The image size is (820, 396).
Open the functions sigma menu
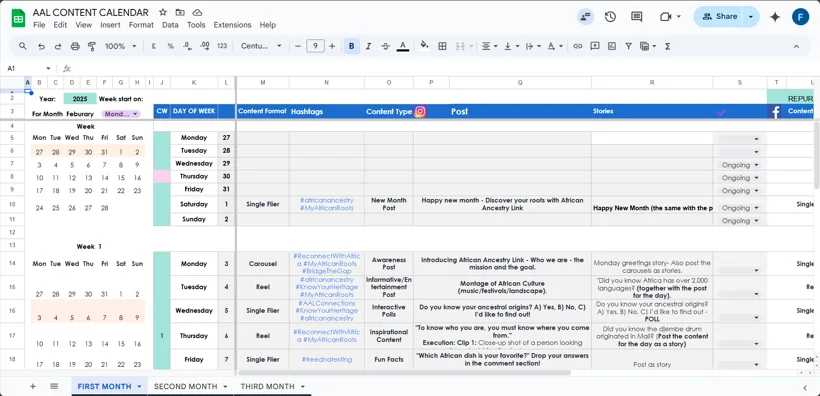(x=667, y=46)
